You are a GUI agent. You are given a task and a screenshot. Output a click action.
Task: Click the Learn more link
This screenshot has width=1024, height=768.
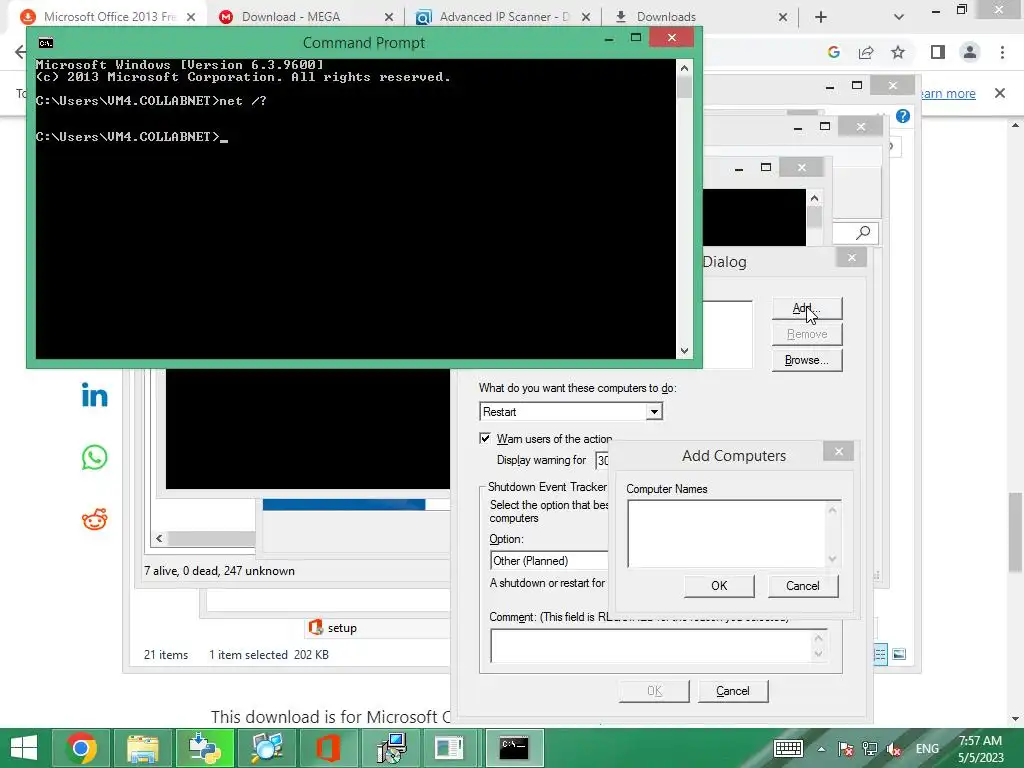(x=948, y=93)
